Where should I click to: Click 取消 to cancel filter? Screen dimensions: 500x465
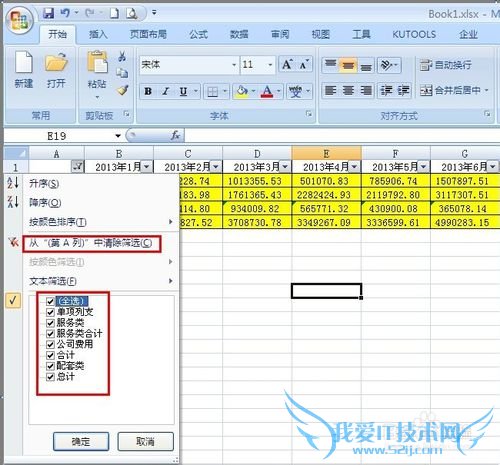tap(146, 442)
